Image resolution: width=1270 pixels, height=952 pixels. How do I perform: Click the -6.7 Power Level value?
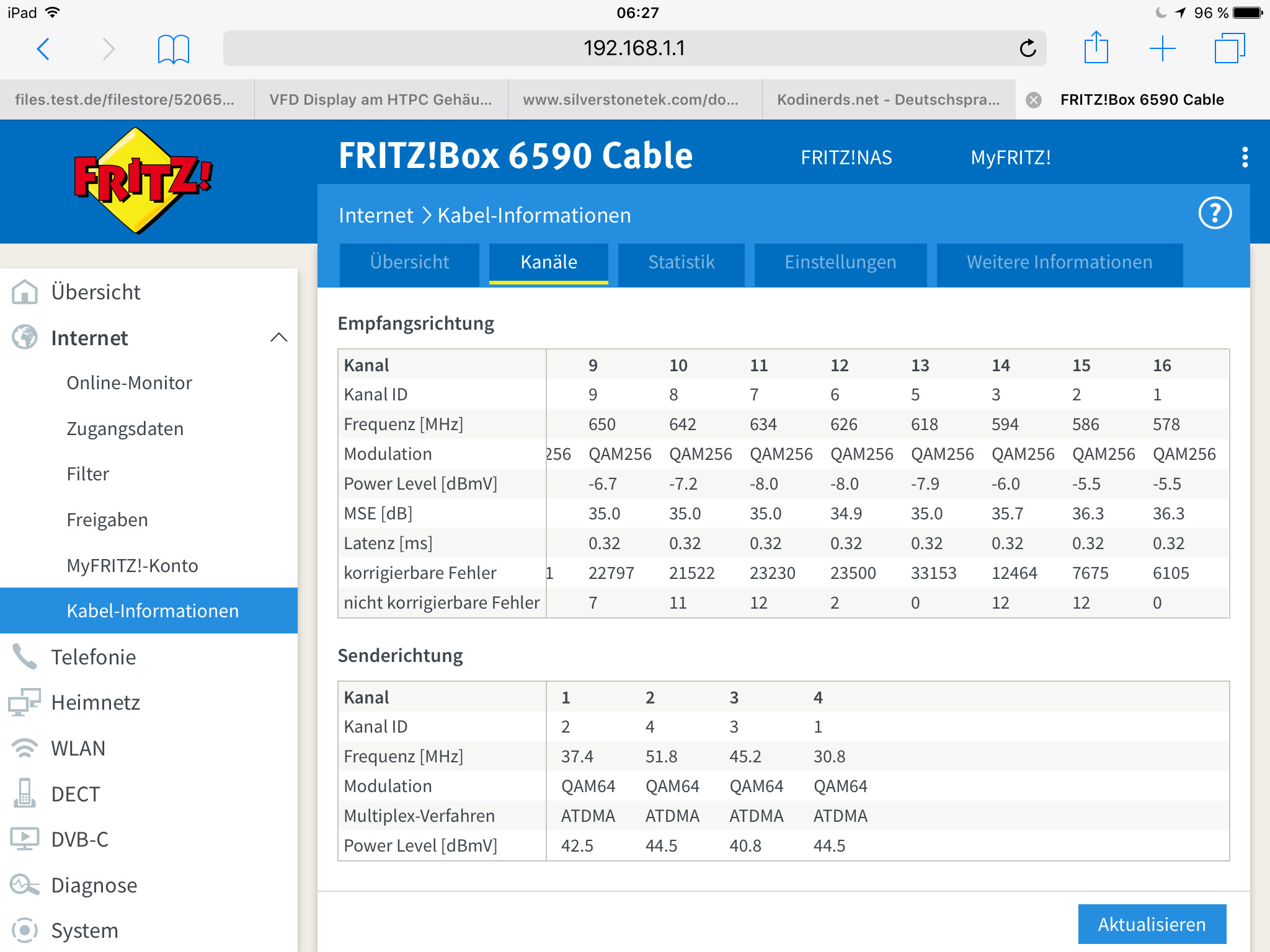[602, 484]
